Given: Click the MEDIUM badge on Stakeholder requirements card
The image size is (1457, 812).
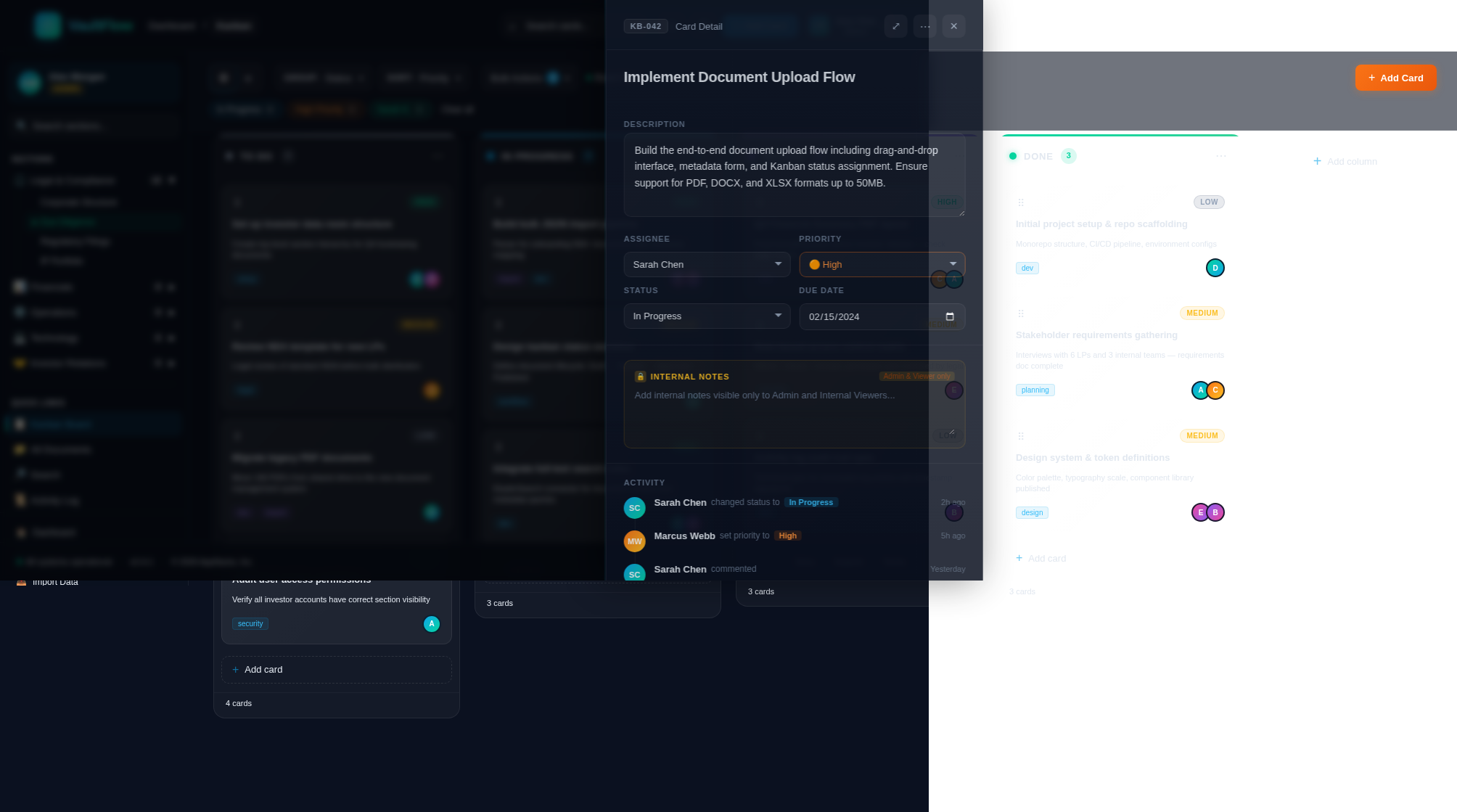Looking at the screenshot, I should (x=1202, y=313).
